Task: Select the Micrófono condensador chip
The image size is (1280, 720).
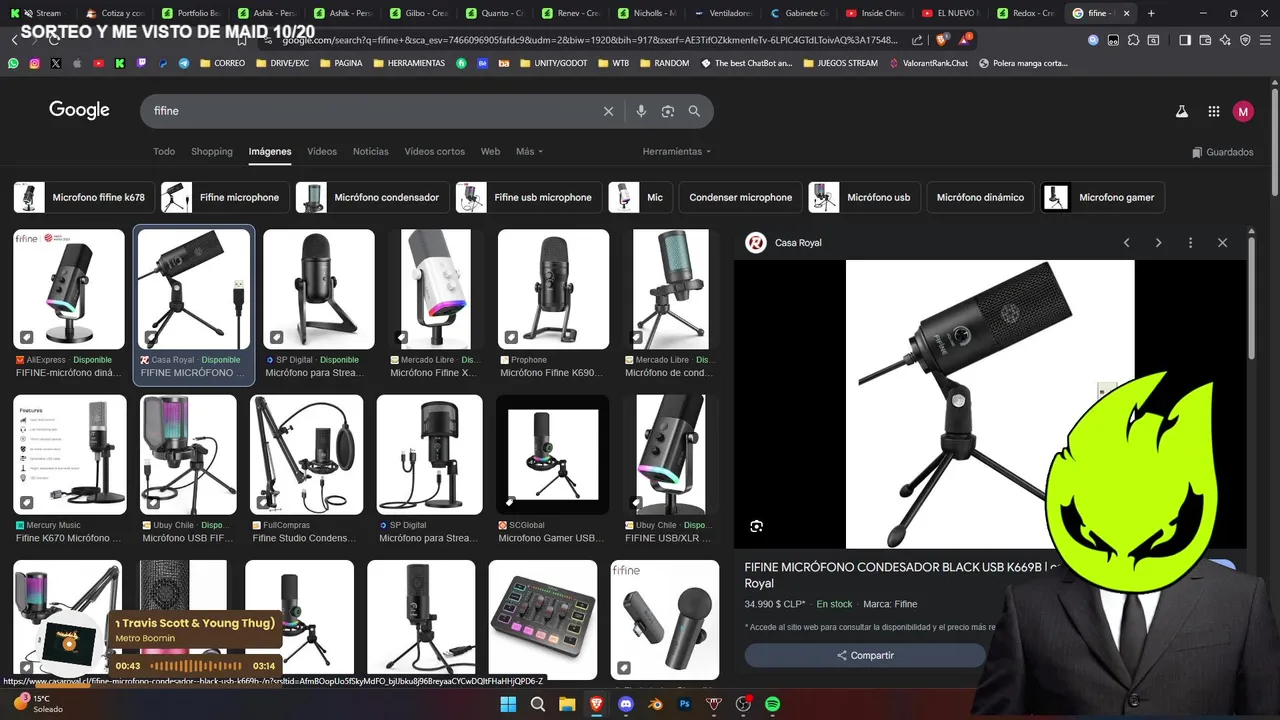Action: pos(372,197)
